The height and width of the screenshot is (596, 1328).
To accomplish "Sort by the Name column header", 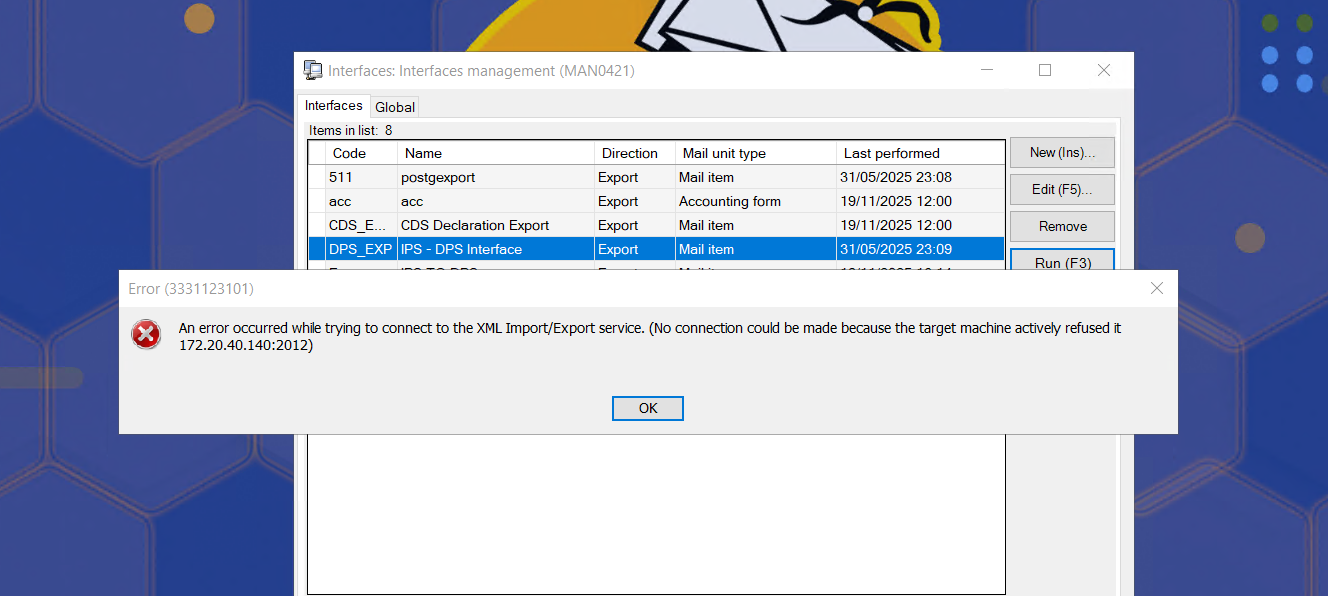I will point(496,153).
